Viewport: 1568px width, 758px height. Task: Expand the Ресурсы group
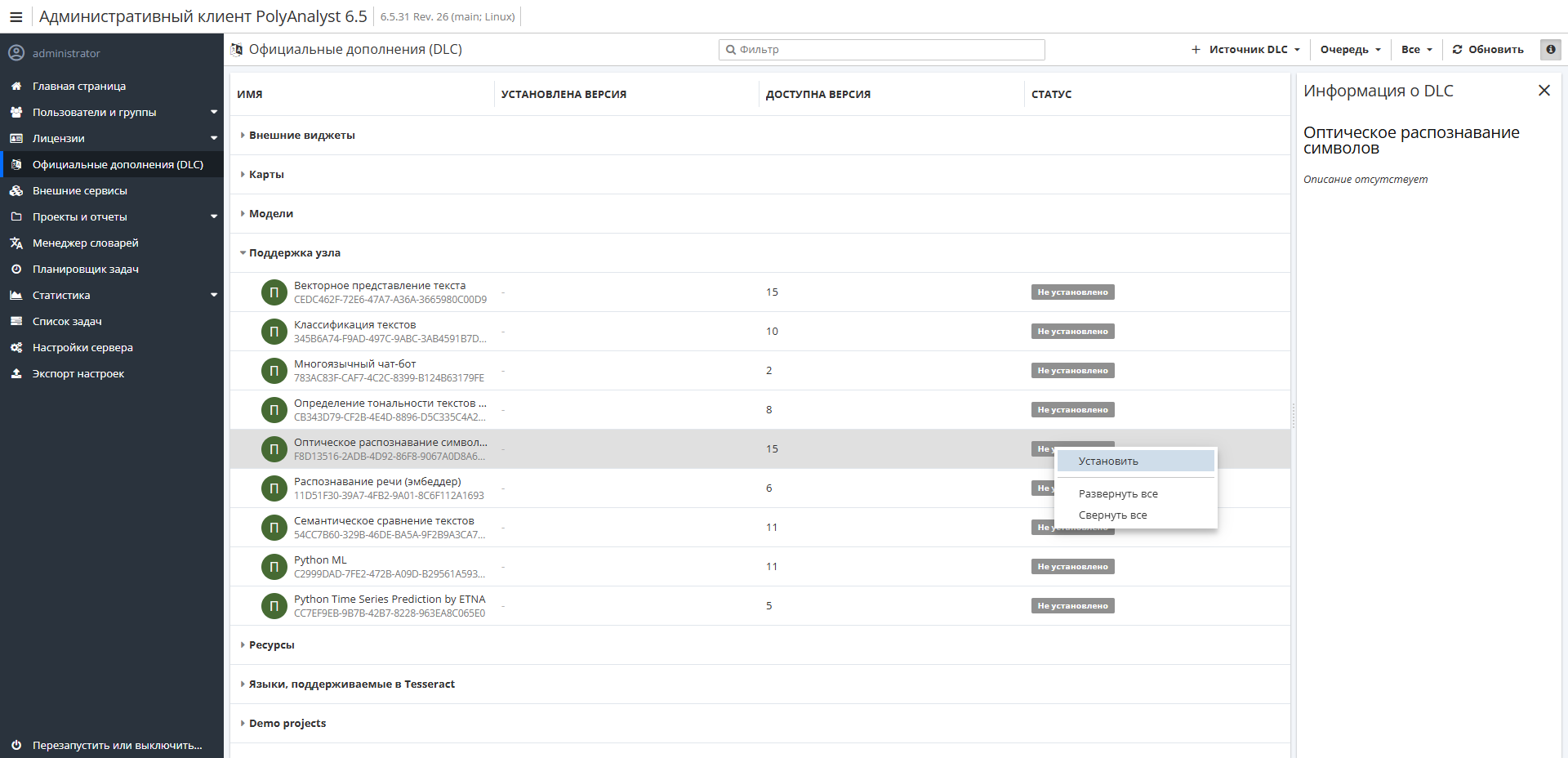click(243, 644)
